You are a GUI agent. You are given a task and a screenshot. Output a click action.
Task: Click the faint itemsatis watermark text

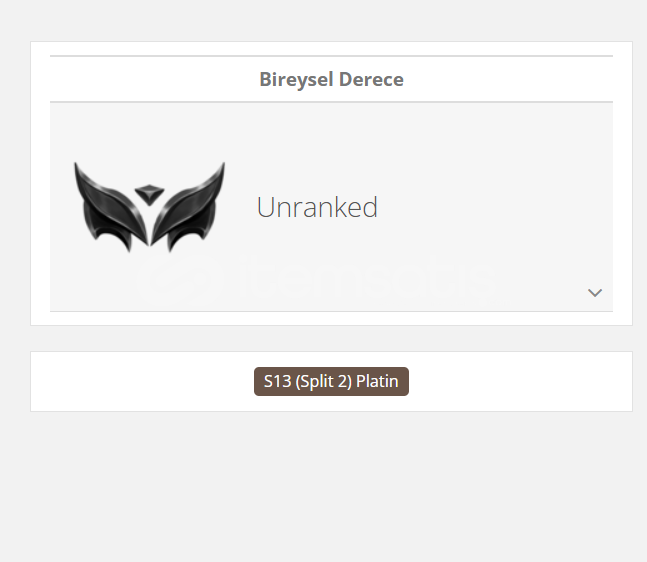click(367, 277)
